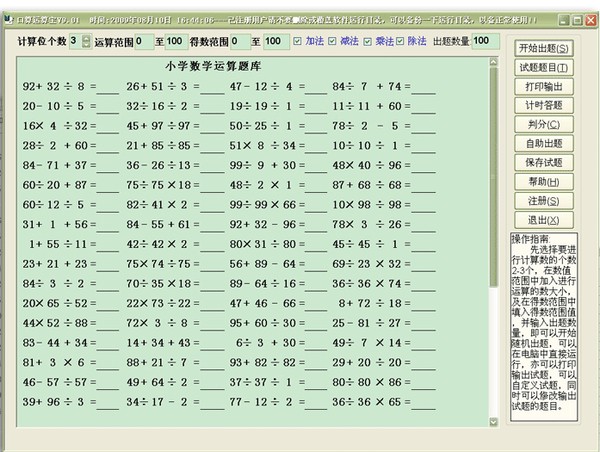600x452 pixels.
Task: Save the quiz with 保存试题
Action: coord(544,162)
